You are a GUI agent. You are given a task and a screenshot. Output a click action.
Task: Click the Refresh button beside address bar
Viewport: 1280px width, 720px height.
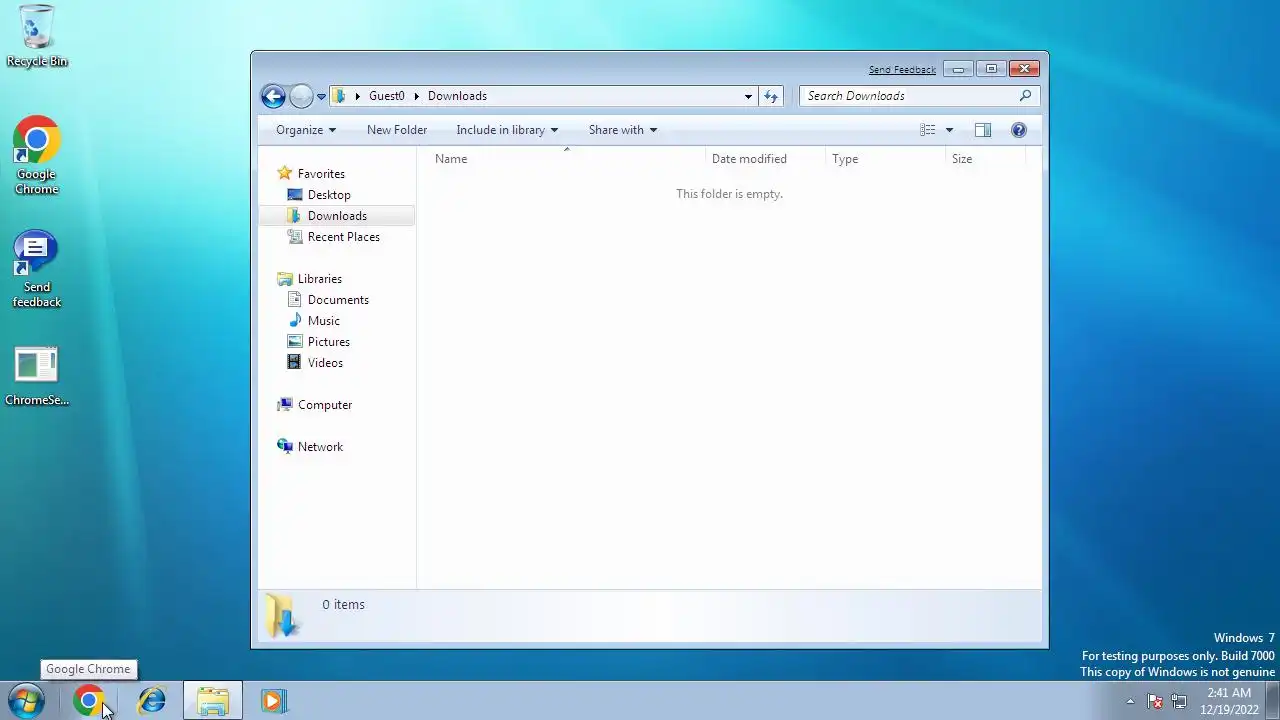(771, 97)
